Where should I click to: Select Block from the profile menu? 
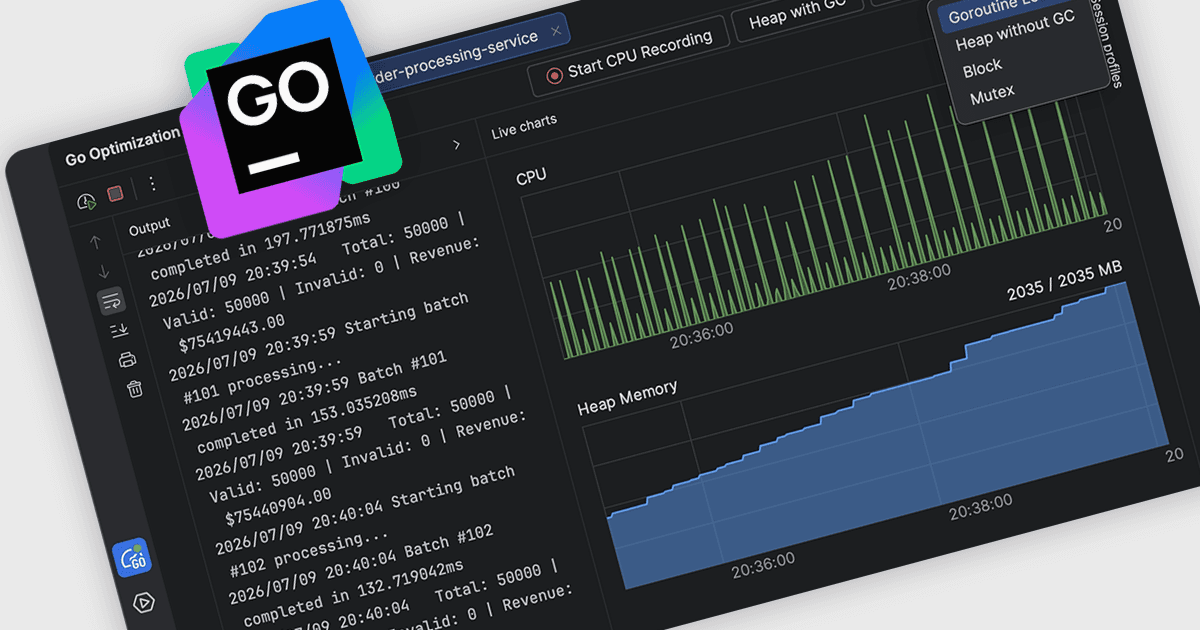pyautogui.click(x=982, y=68)
